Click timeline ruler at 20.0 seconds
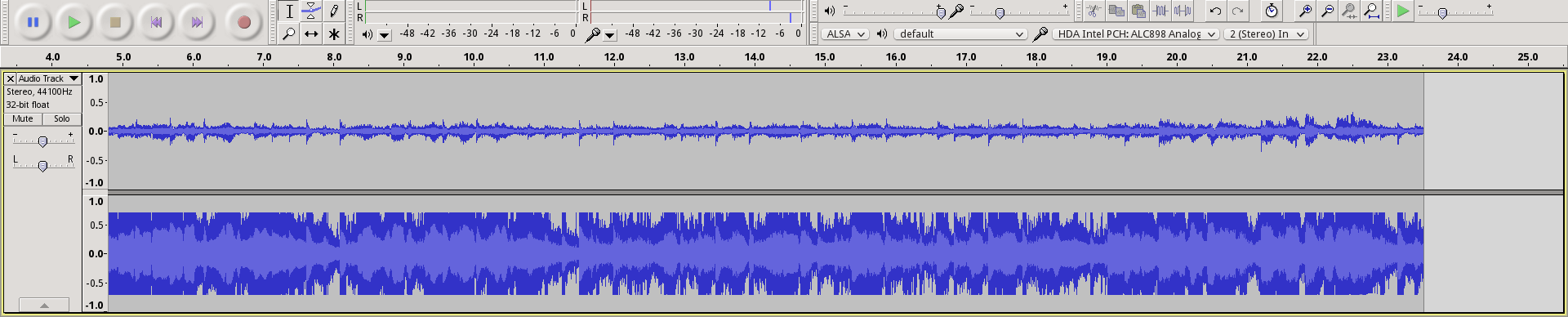This screenshot has width=1568, height=317. 1177,57
